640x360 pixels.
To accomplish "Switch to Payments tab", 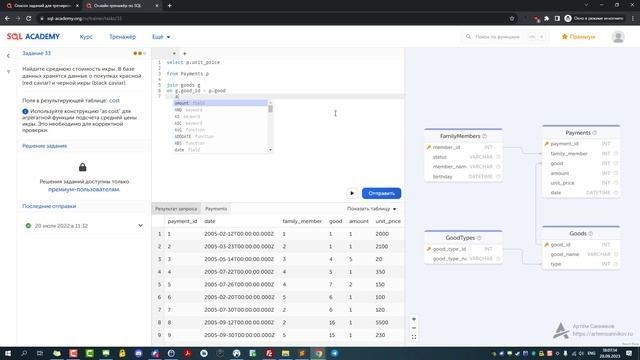I will coord(216,209).
